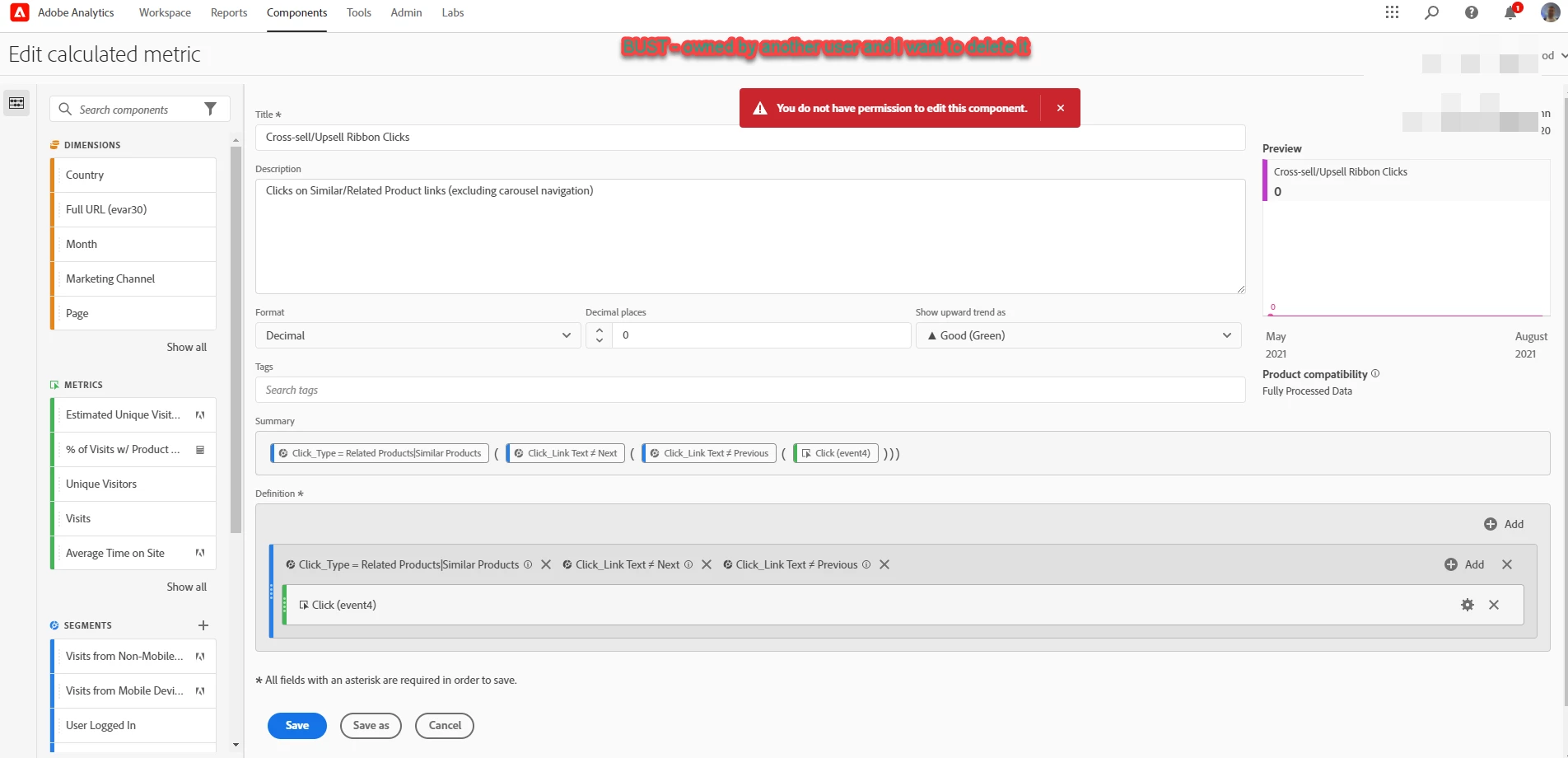Open the Components menu
1568x758 pixels.
(x=296, y=12)
